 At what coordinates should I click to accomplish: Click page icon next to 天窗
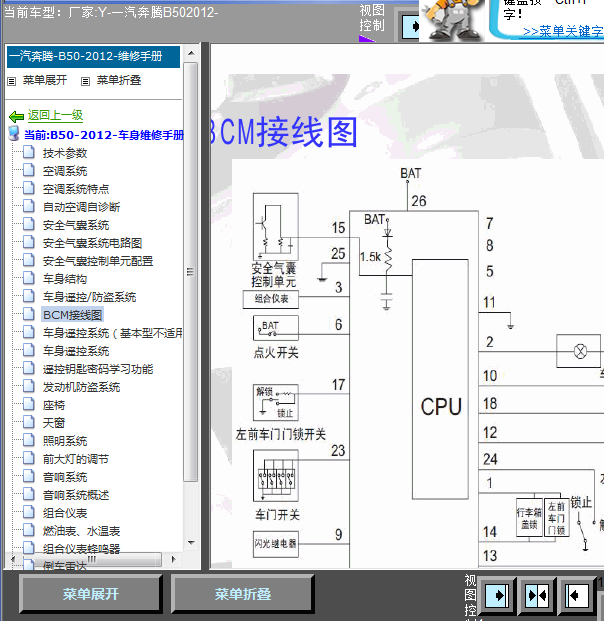point(29,422)
